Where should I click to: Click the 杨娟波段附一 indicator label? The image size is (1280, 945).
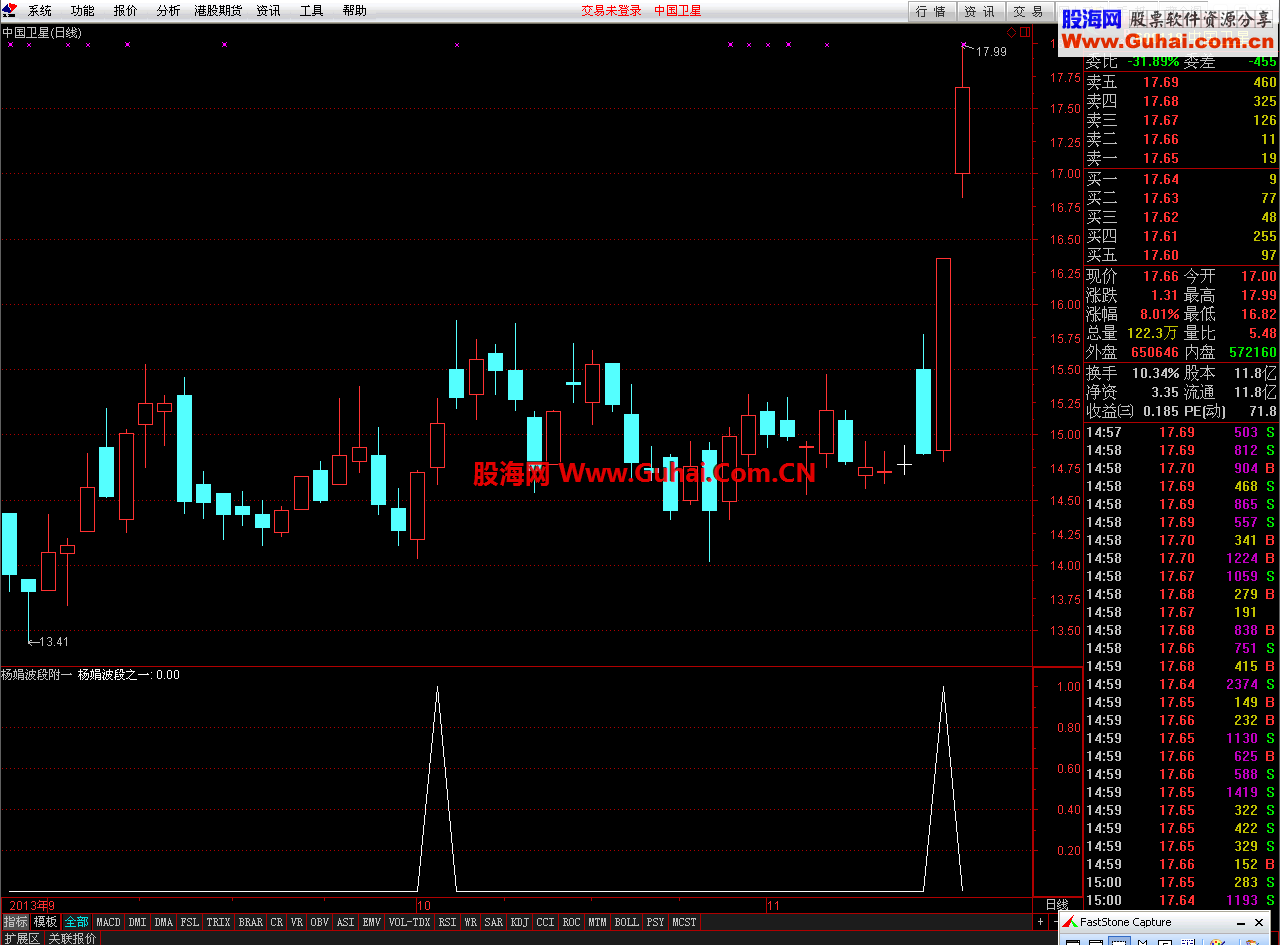pos(37,675)
